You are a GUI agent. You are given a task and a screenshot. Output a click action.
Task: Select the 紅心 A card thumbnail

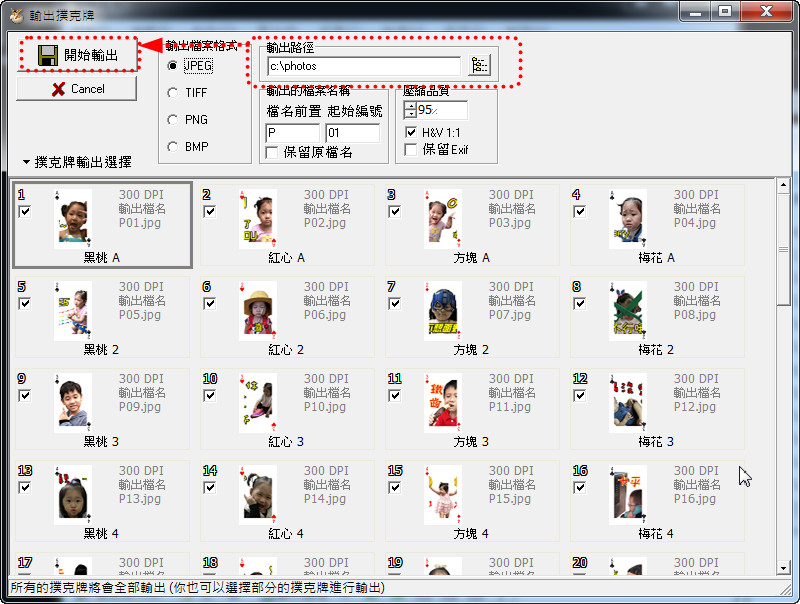point(258,219)
